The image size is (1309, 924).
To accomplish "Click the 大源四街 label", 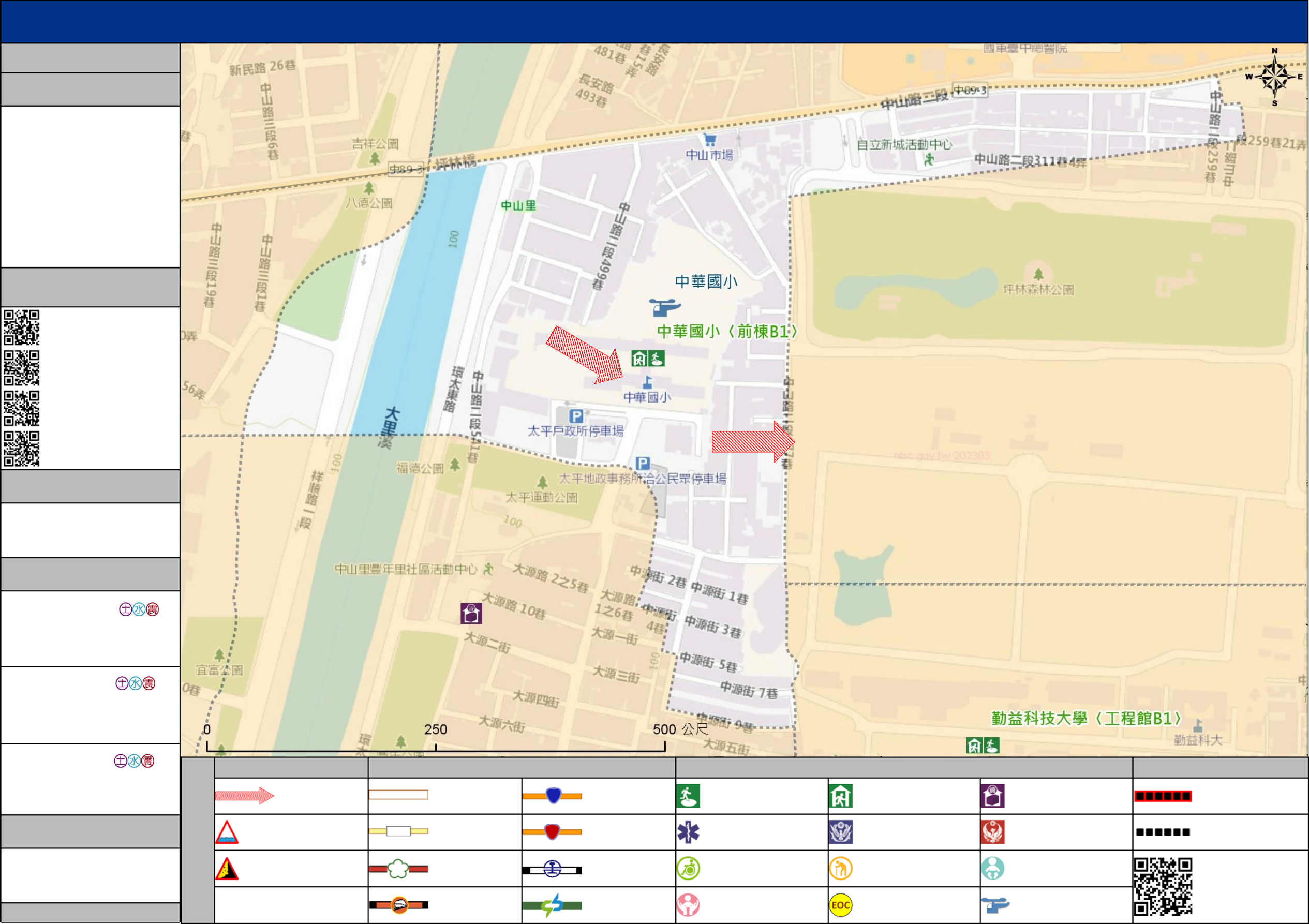I will point(535,698).
